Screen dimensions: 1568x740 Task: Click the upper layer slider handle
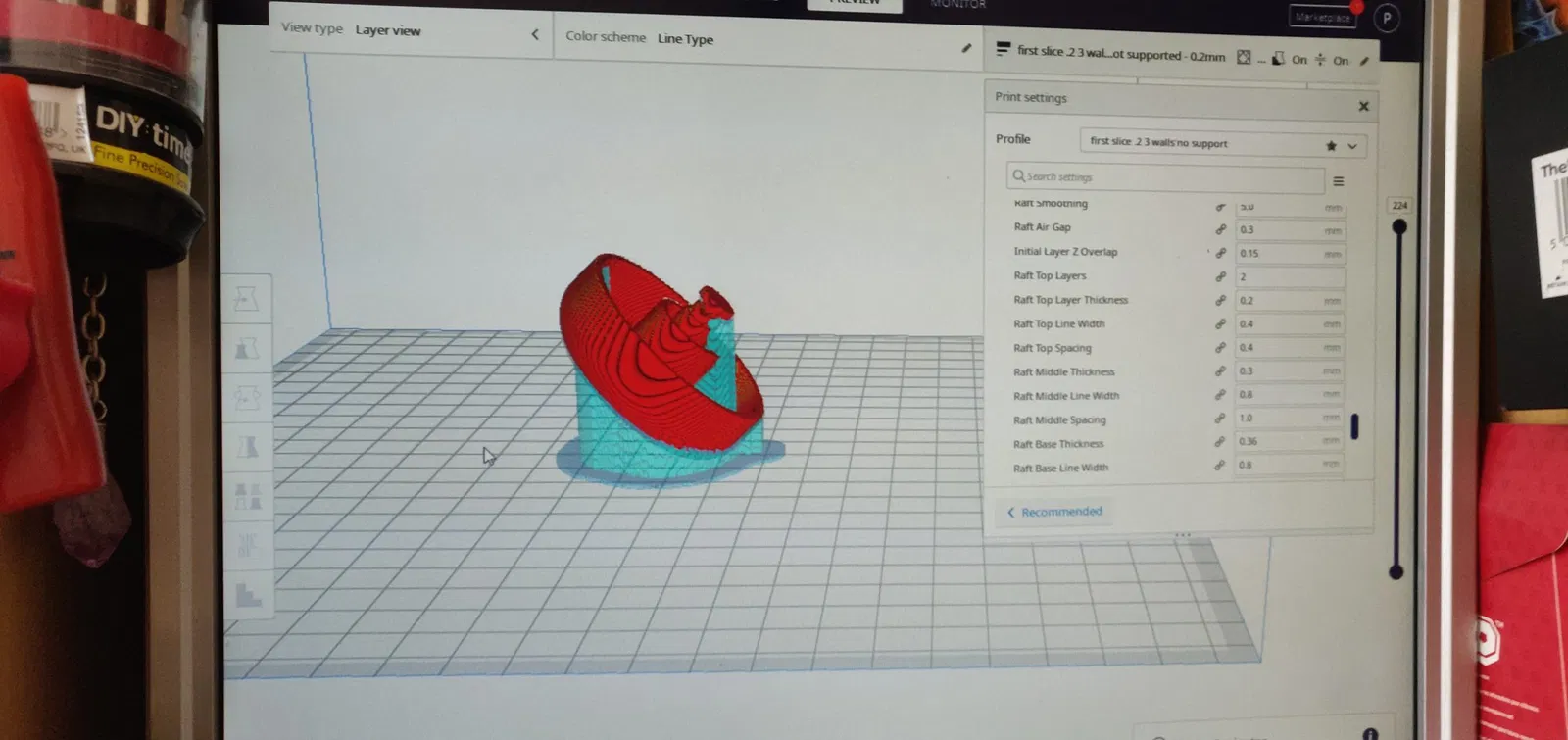click(1399, 227)
